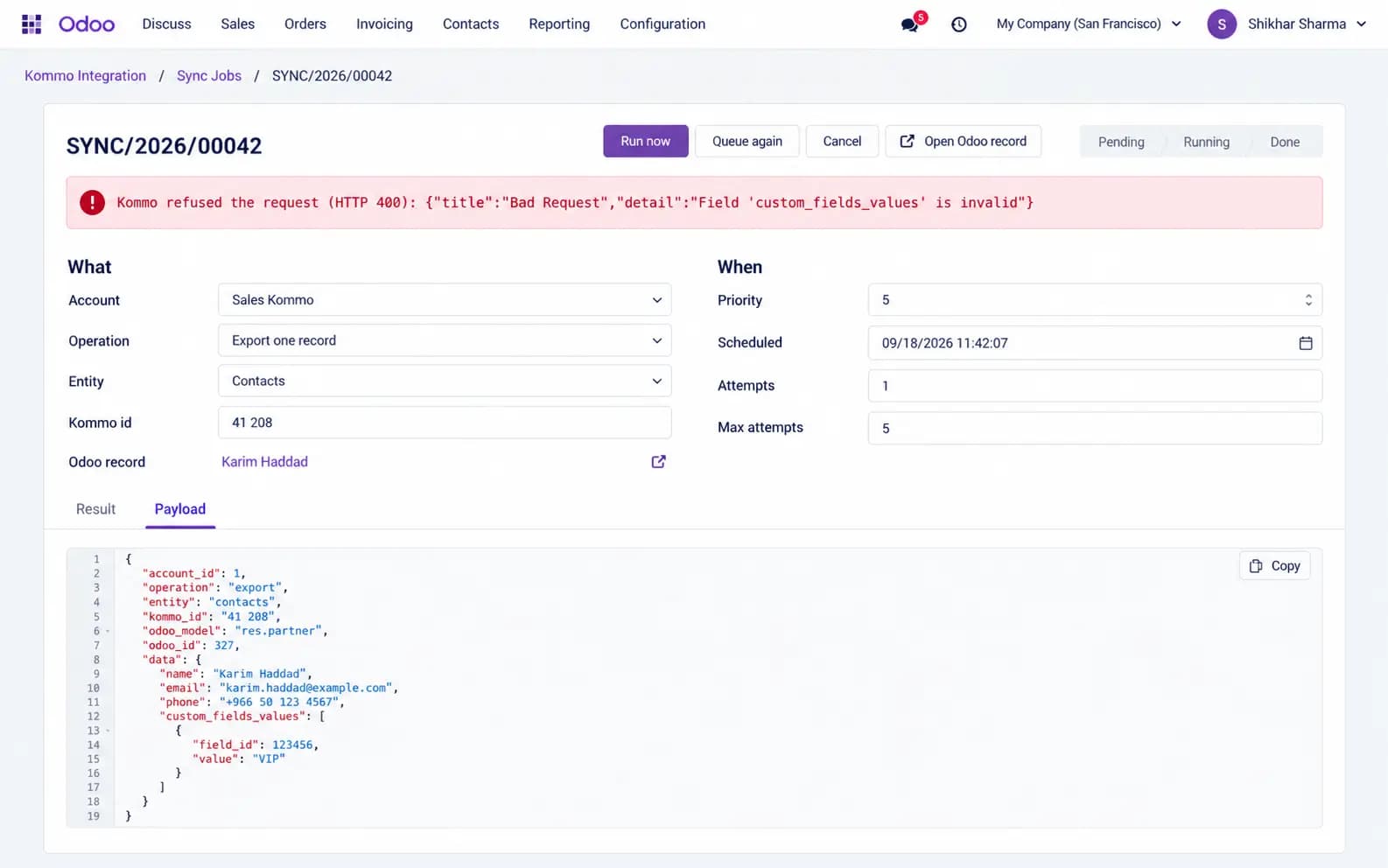Open the activities clock icon
Viewport: 1388px width, 868px height.
click(959, 24)
